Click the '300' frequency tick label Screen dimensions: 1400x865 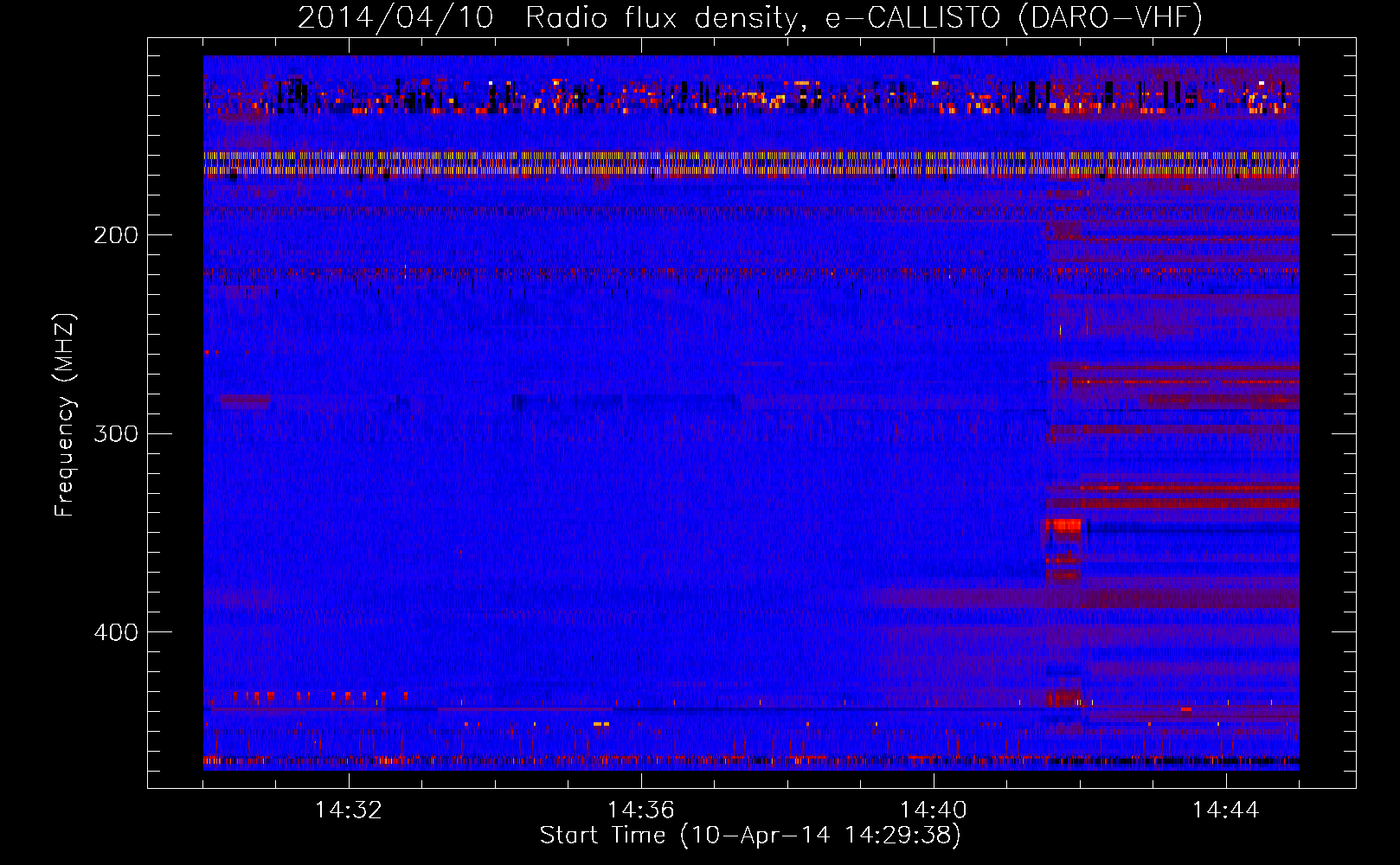(x=115, y=433)
